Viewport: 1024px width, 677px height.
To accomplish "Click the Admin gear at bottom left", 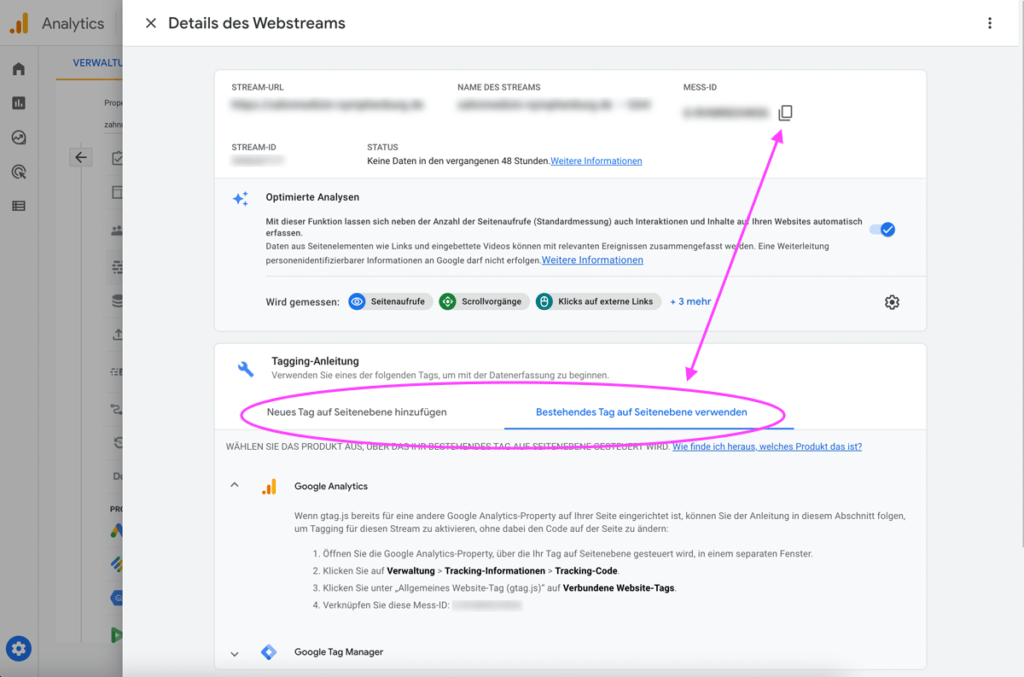I will coord(19,648).
